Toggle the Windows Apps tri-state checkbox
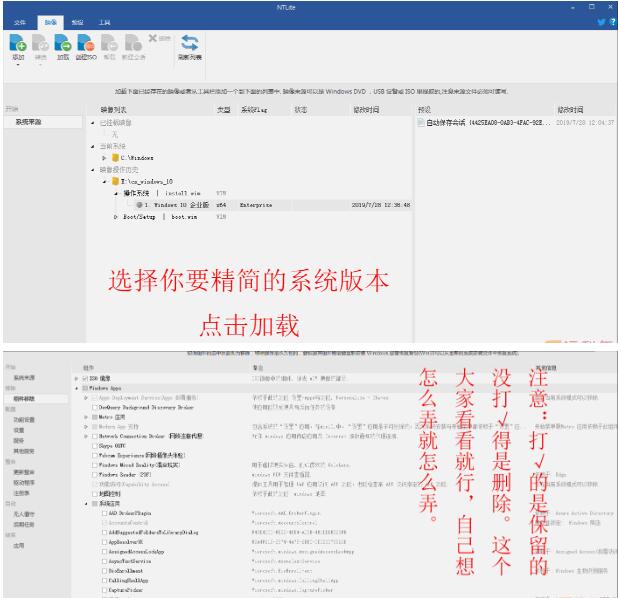618x598 pixels. [85, 388]
